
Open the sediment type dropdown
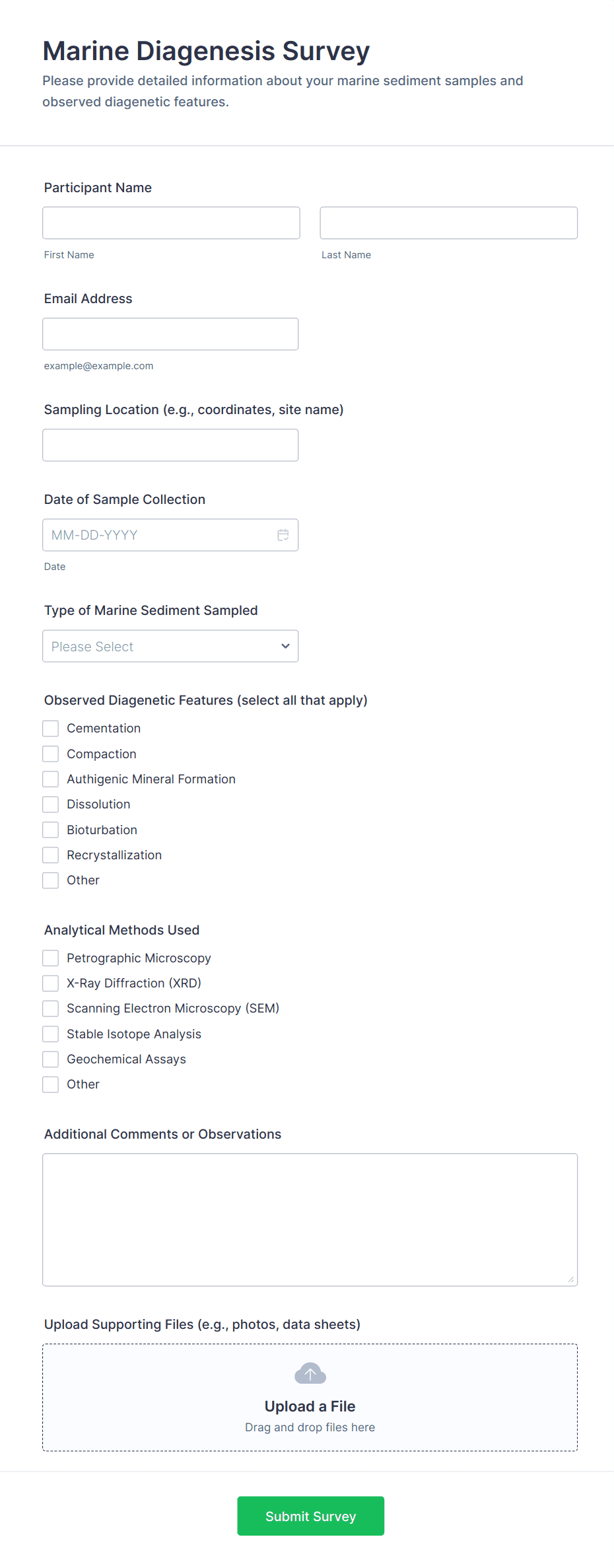(x=170, y=646)
